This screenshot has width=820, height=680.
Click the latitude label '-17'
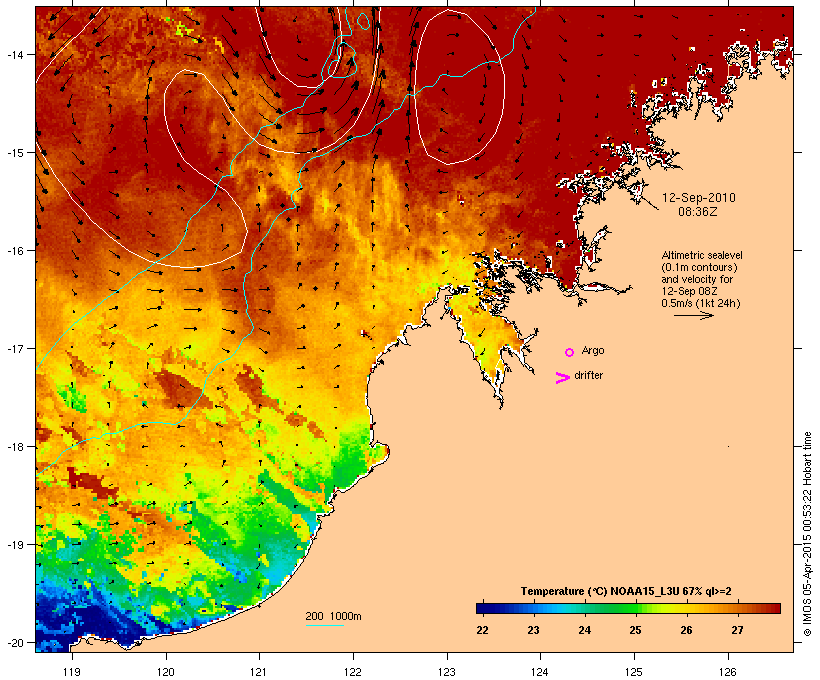tap(14, 349)
